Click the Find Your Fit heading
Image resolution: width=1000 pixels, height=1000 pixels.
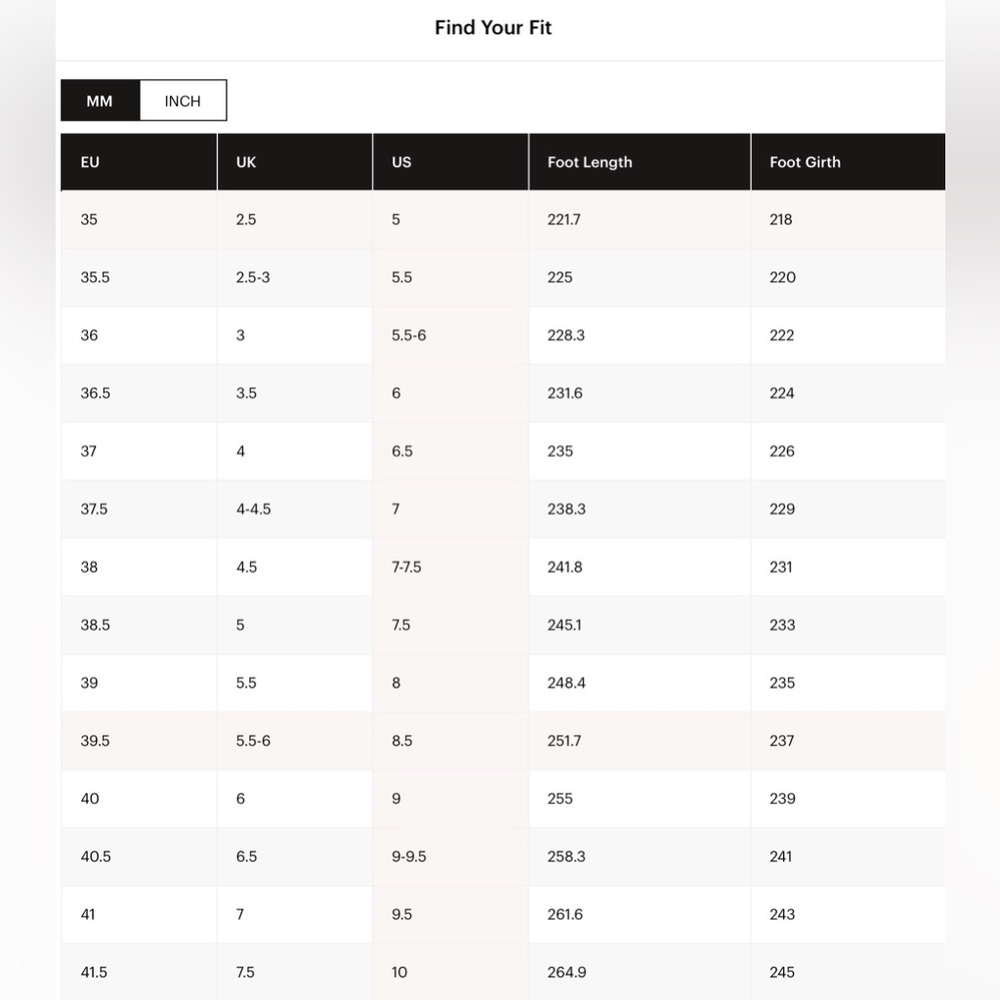pyautogui.click(x=493, y=27)
